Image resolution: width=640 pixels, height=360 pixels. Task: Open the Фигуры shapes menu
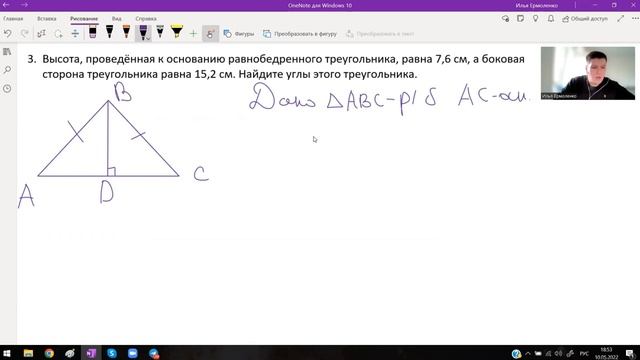pos(239,34)
